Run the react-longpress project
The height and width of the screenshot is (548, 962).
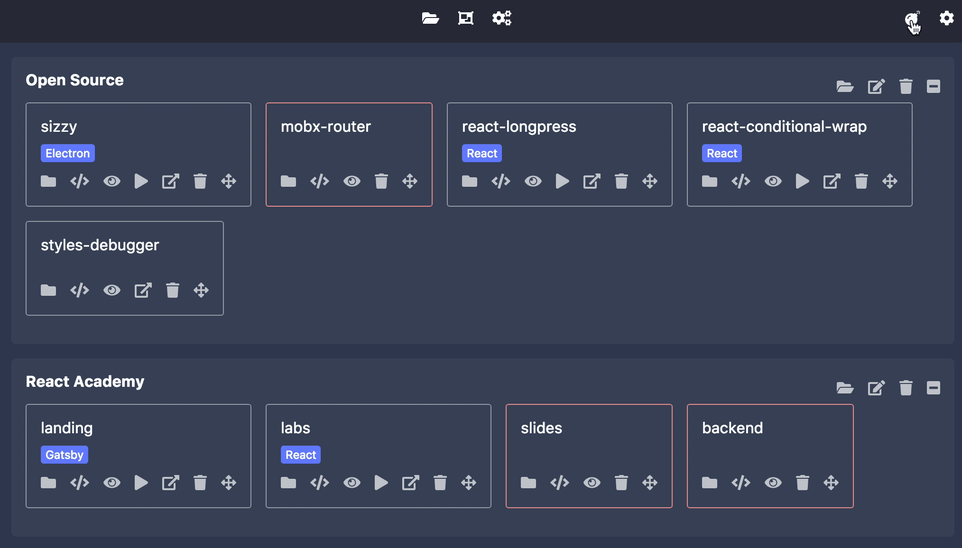click(563, 181)
